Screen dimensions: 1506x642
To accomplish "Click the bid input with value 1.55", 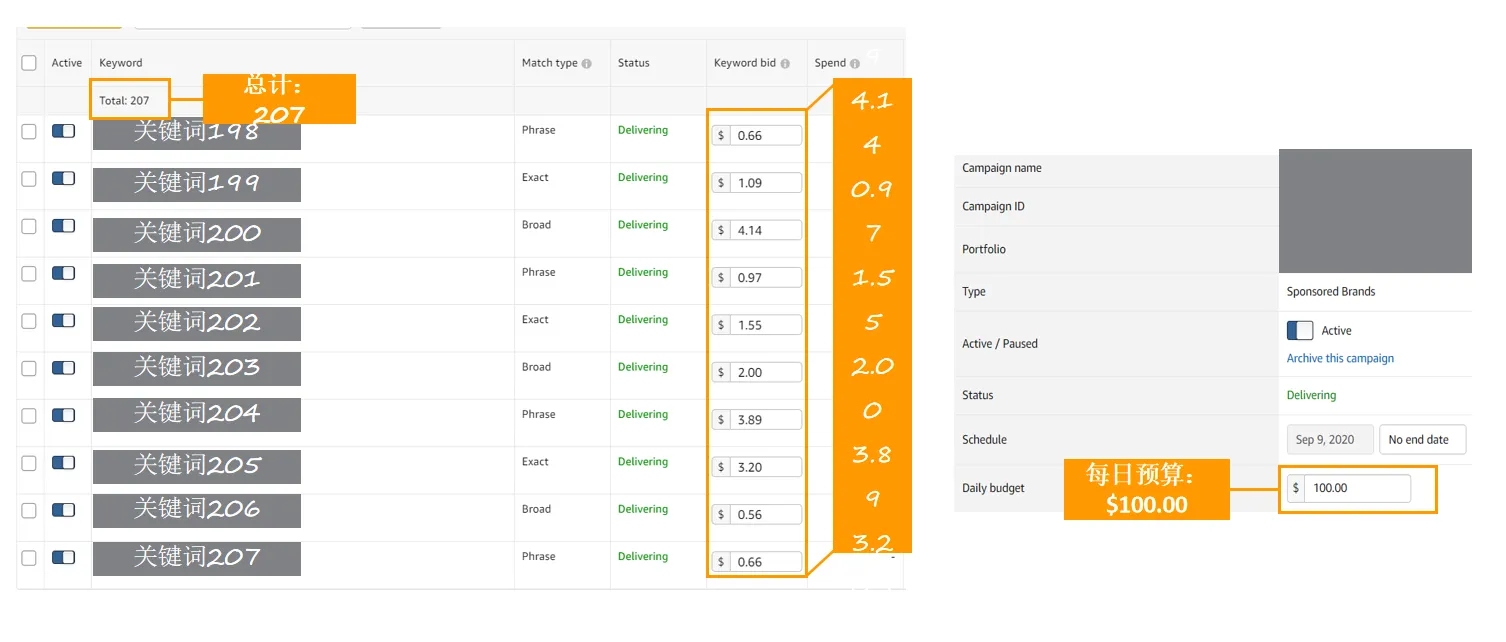I will click(x=766, y=325).
